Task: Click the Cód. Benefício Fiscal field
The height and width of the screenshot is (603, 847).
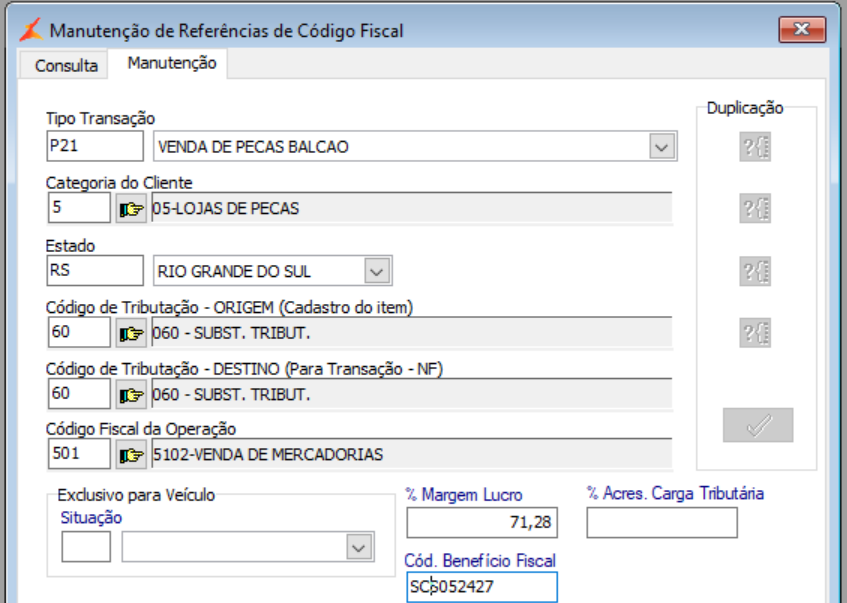Action: (x=482, y=587)
